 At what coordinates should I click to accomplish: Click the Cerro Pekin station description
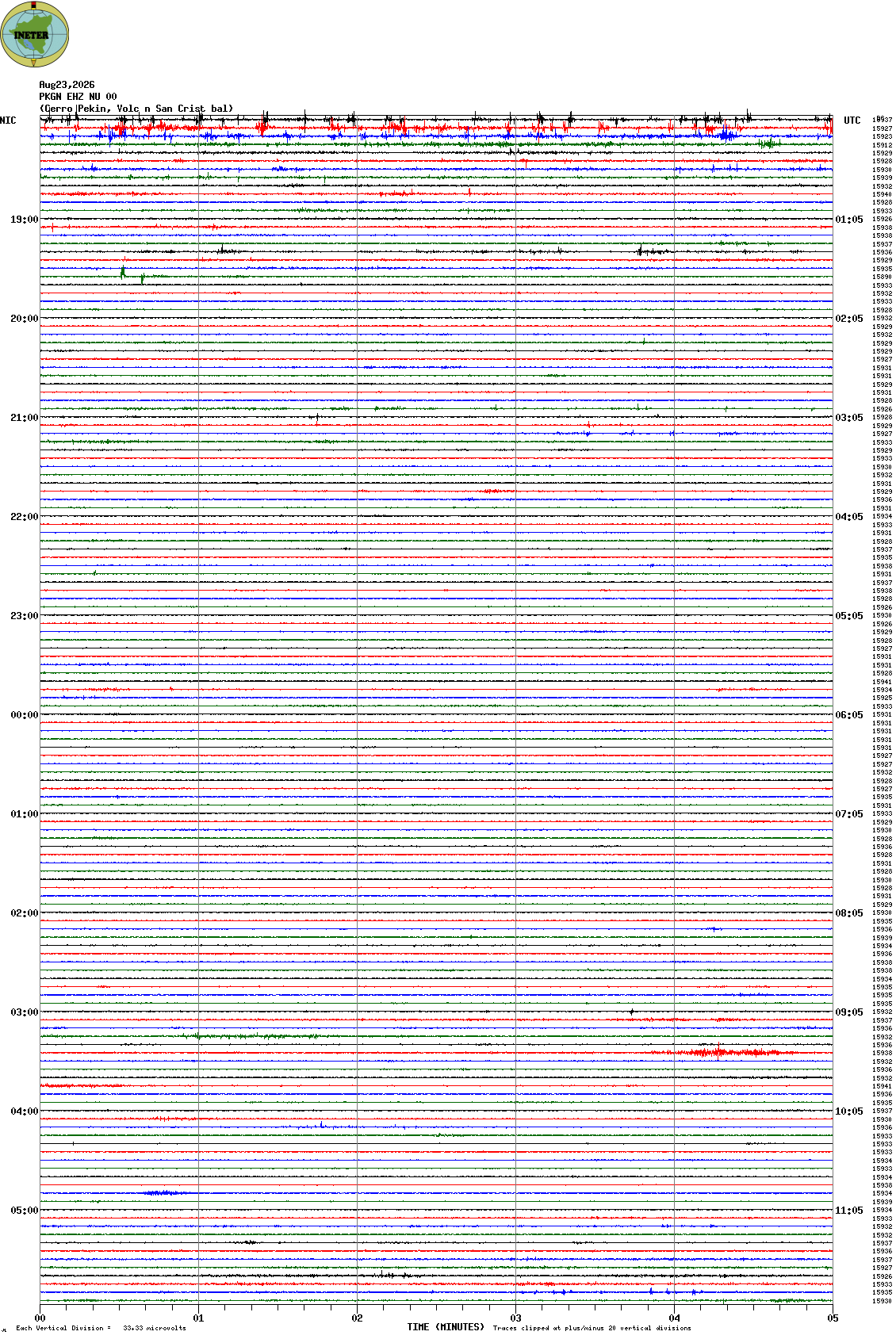pos(136,109)
